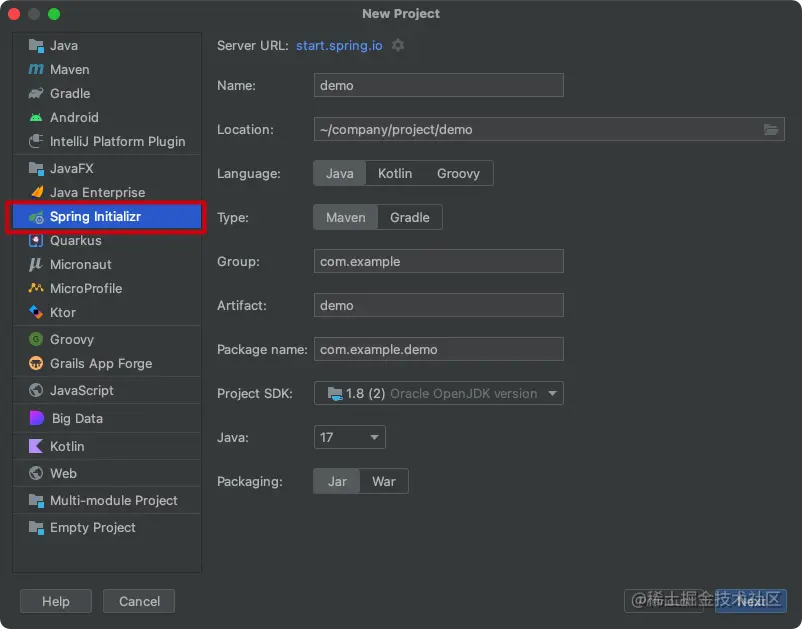Open the Java version dropdown
Viewport: 802px width, 629px height.
pos(350,437)
